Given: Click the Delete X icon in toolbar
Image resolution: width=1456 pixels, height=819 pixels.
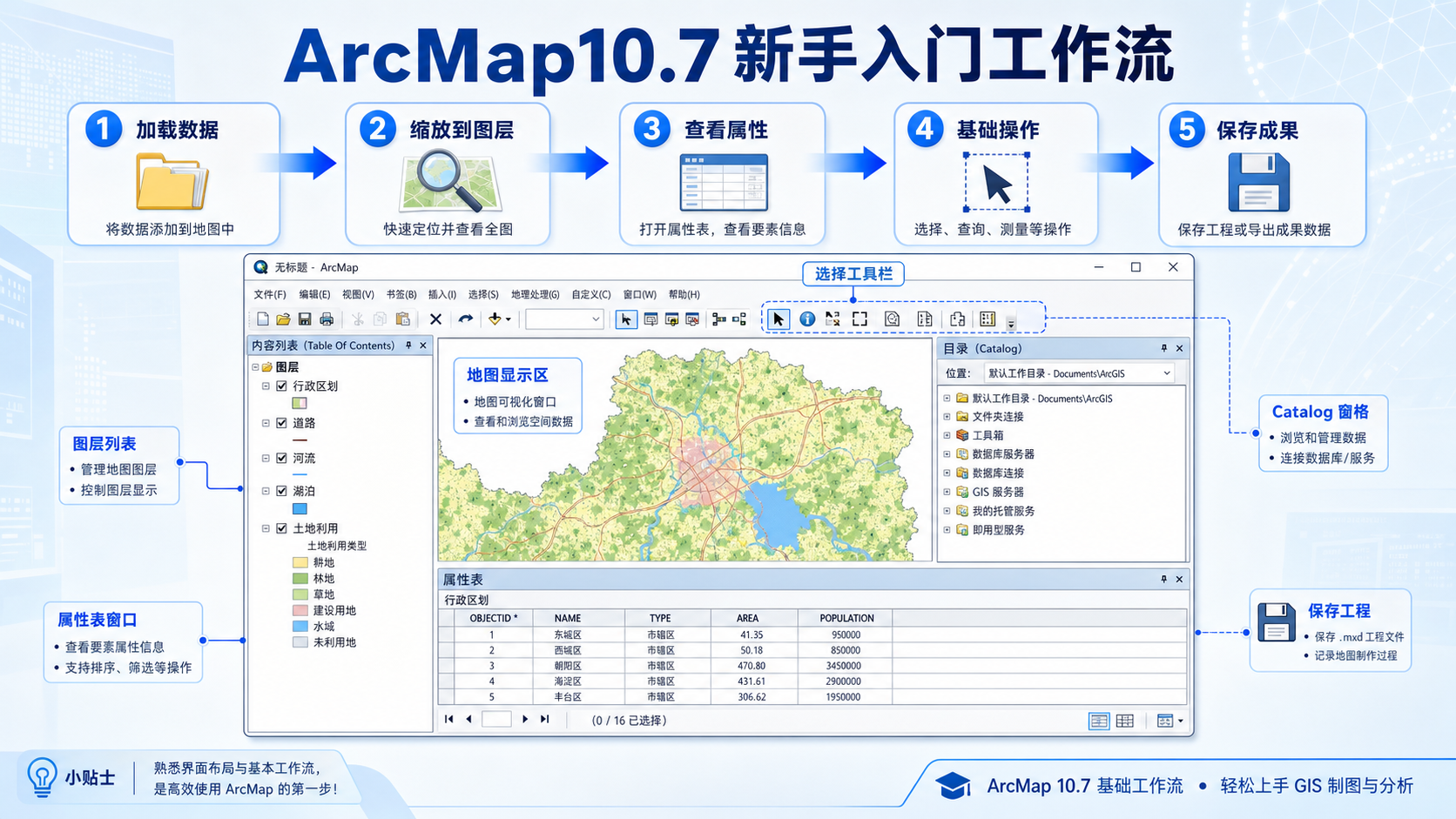Looking at the screenshot, I should 435,319.
